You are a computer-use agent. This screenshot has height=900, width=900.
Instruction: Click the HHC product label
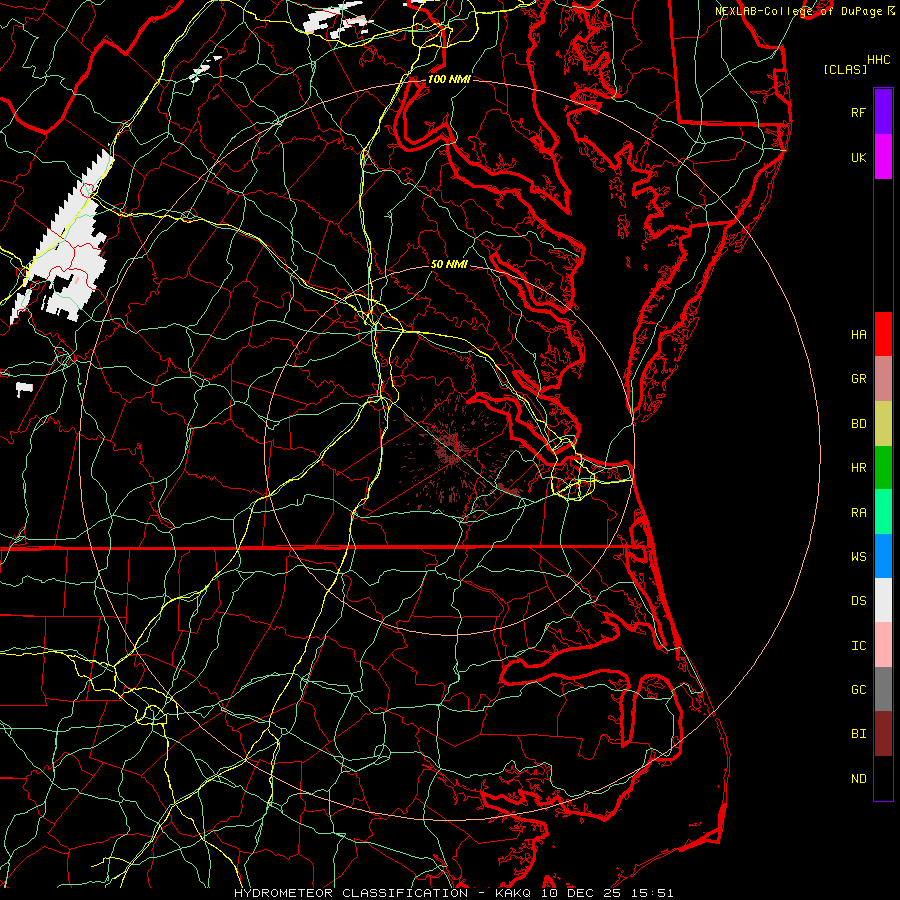click(878, 60)
